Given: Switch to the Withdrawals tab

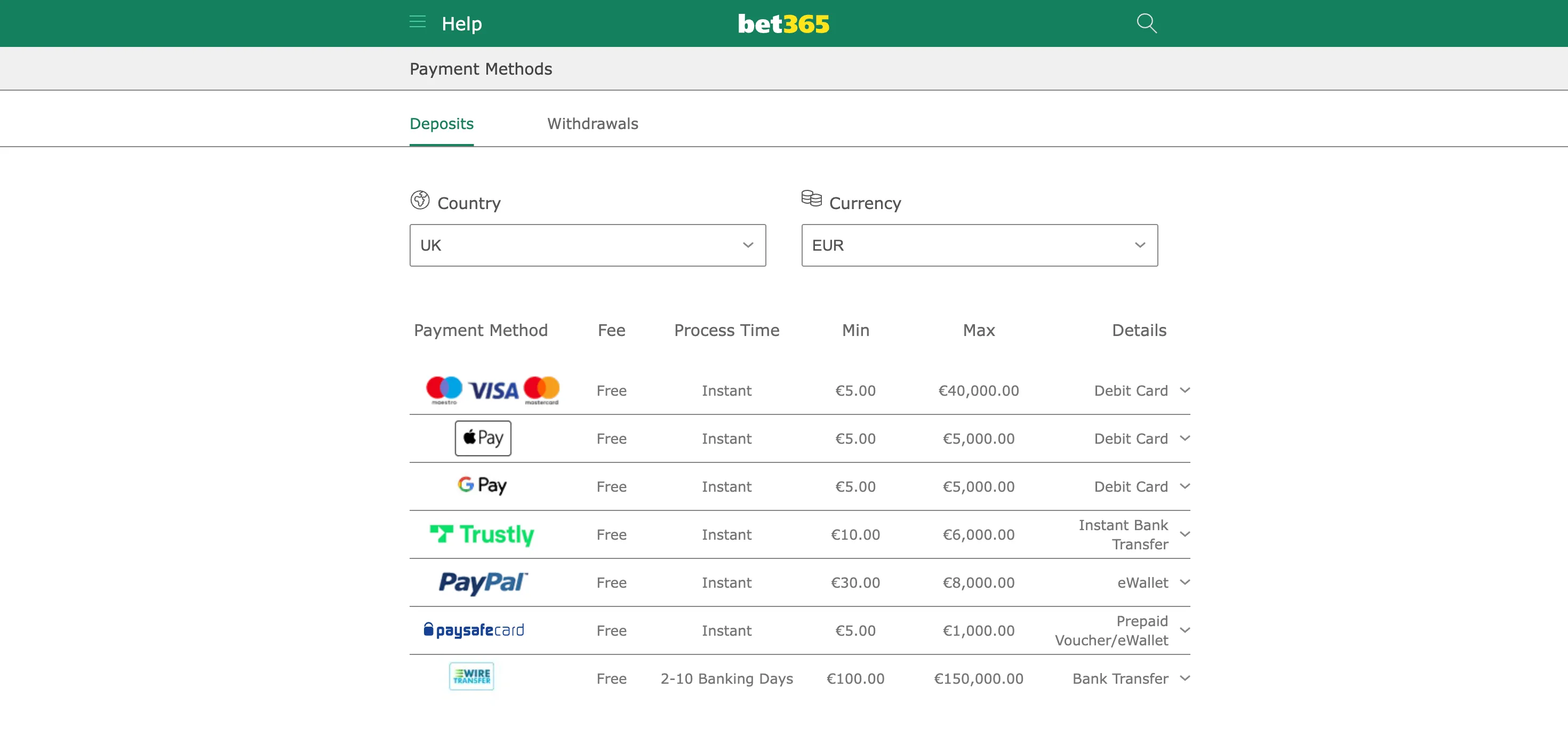Looking at the screenshot, I should [592, 124].
